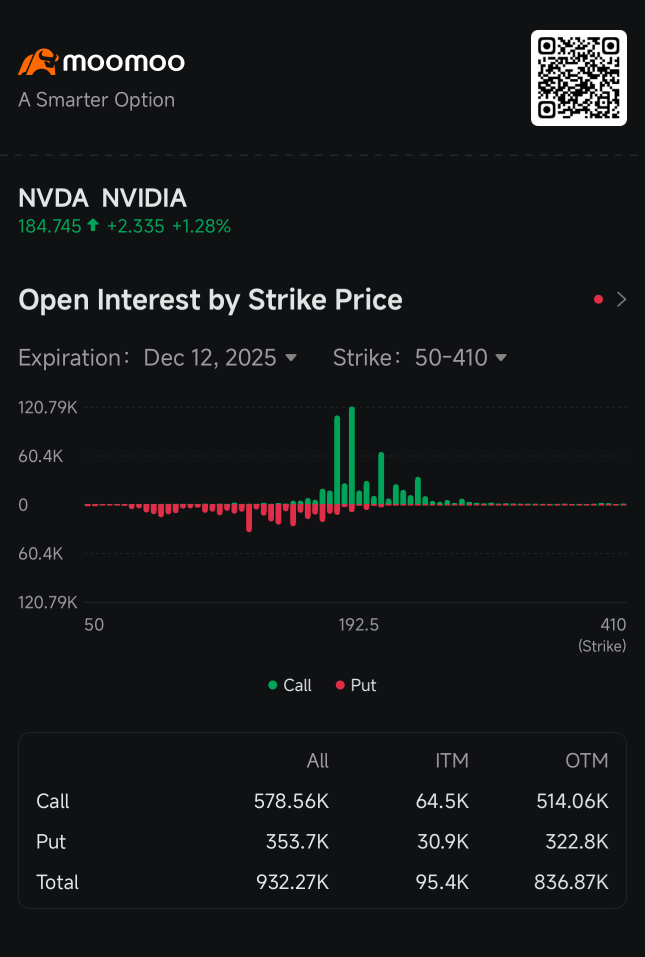Select the tallest green call bar
The height and width of the screenshot is (957, 645).
point(351,456)
